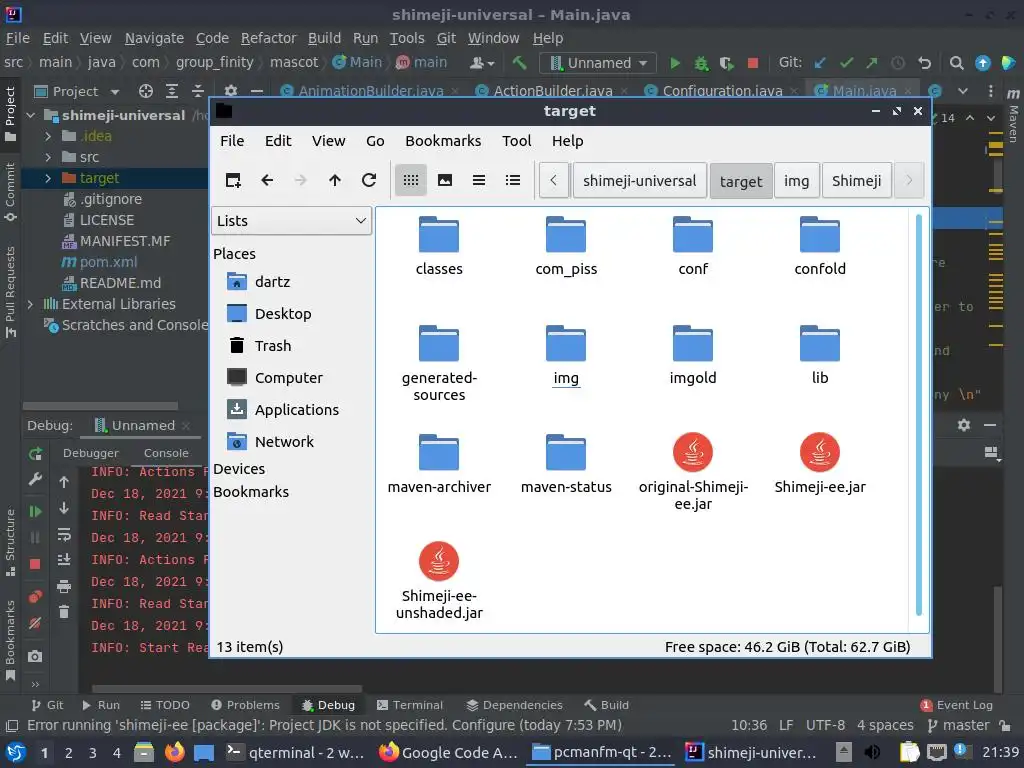Push commits via Git arrow icon
Screen dimensions: 1024x768
(x=872, y=63)
